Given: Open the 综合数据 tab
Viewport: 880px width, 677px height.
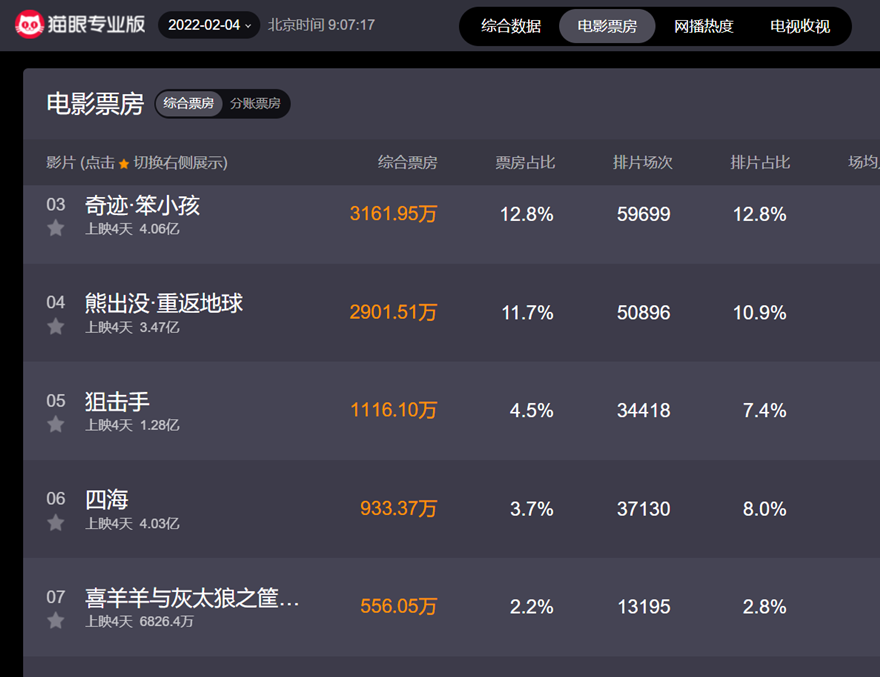Looking at the screenshot, I should pos(511,26).
